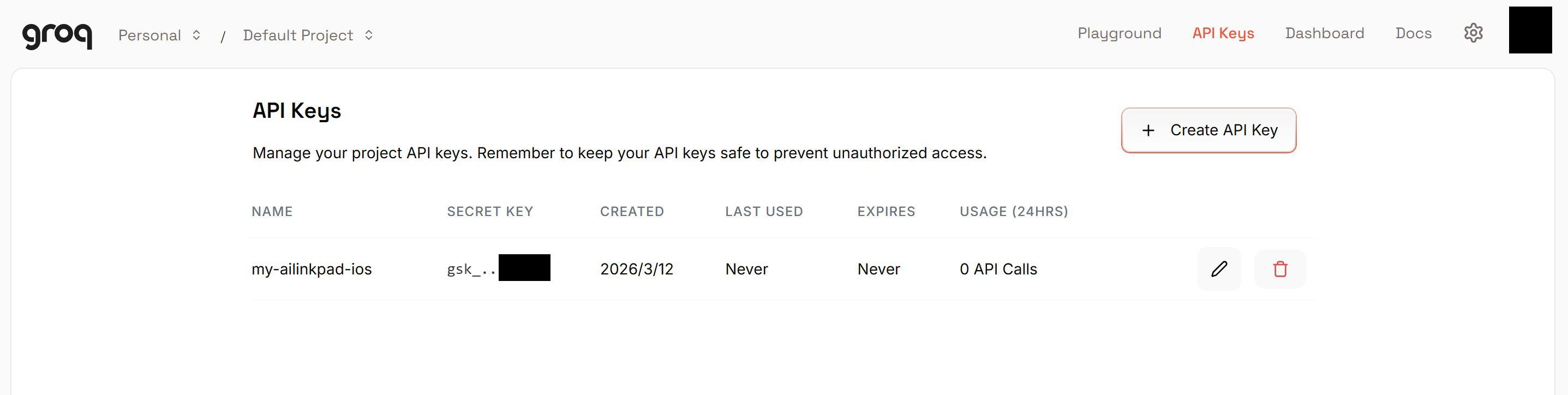Image resolution: width=1568 pixels, height=395 pixels.
Task: Click the CREATED column header
Action: [x=632, y=212]
